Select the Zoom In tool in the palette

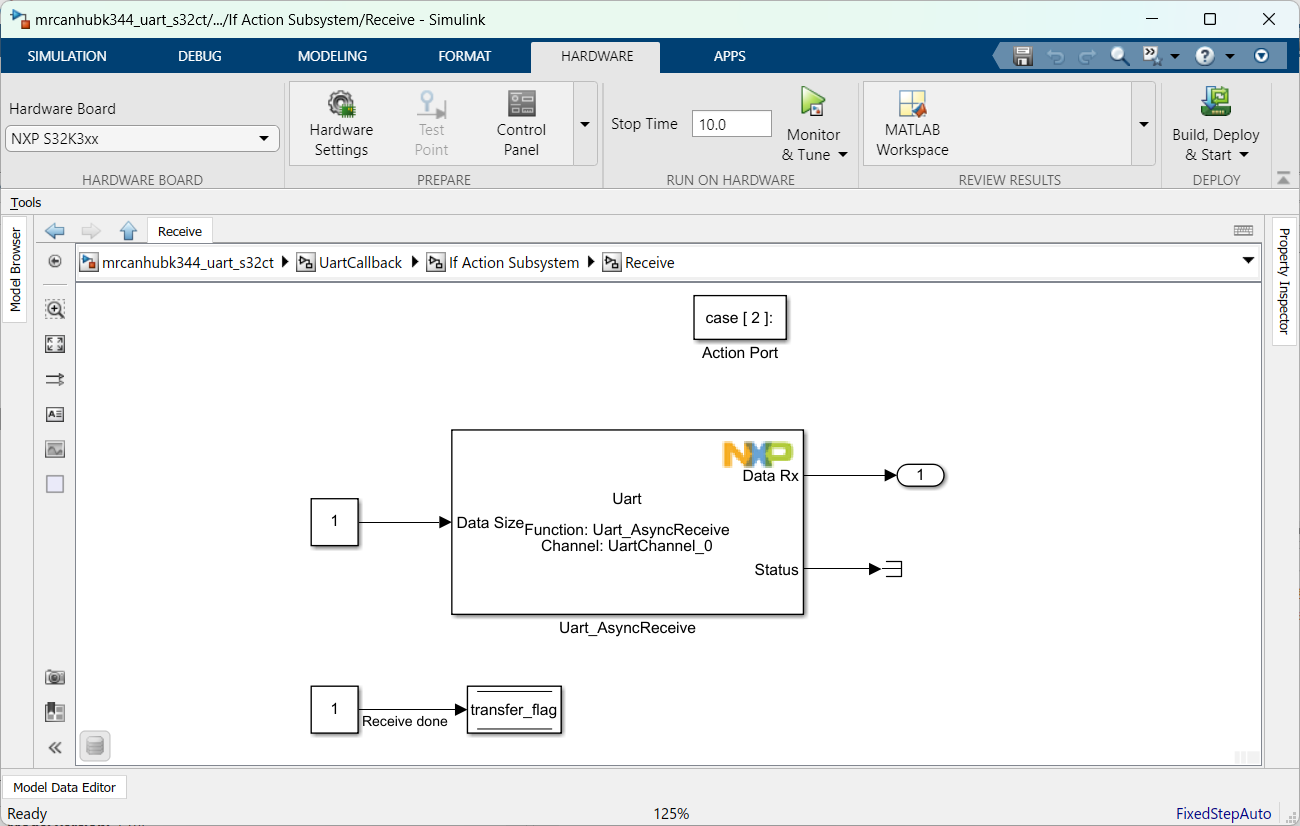point(55,309)
